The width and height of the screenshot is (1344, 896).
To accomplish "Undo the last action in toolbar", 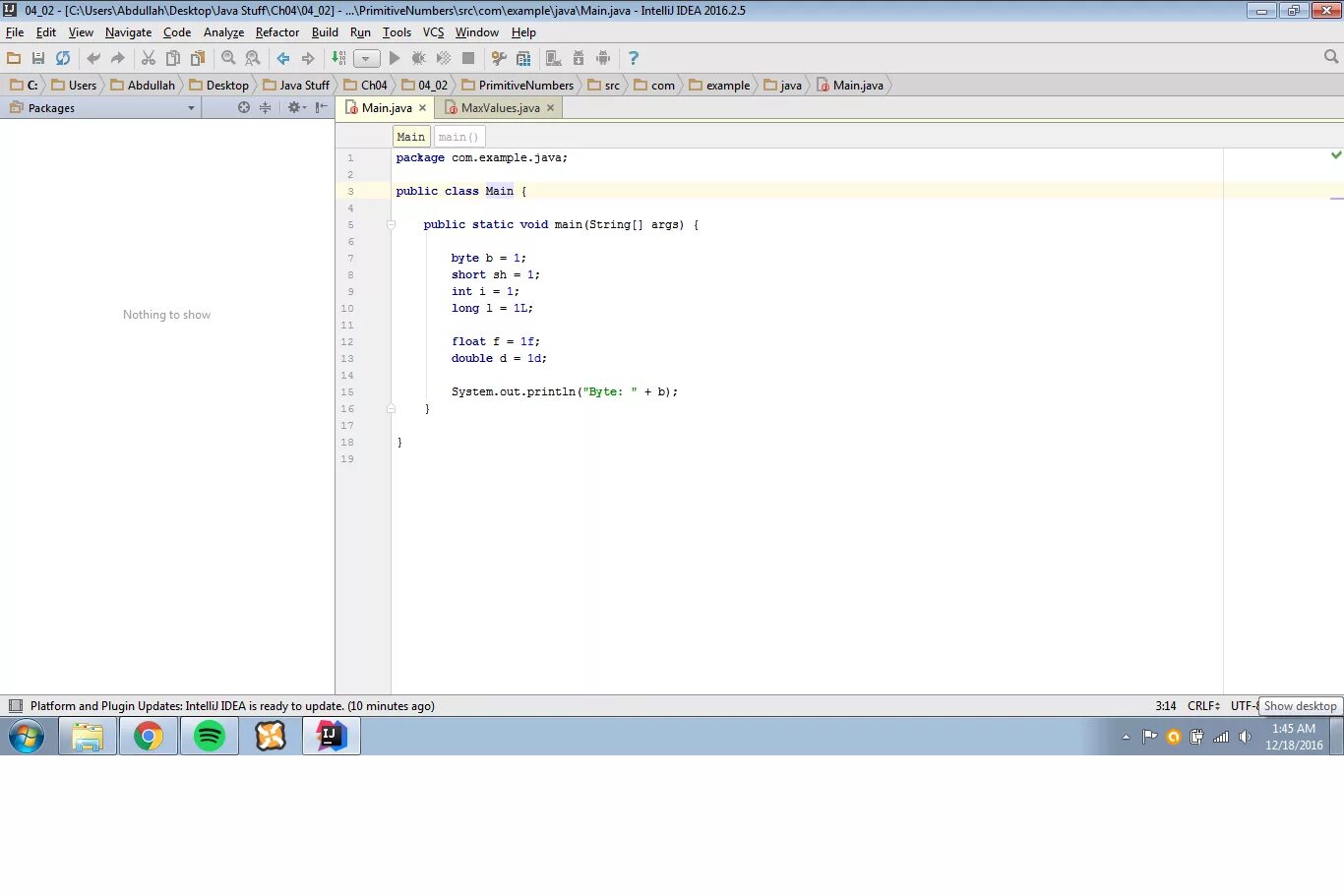I will click(x=93, y=58).
